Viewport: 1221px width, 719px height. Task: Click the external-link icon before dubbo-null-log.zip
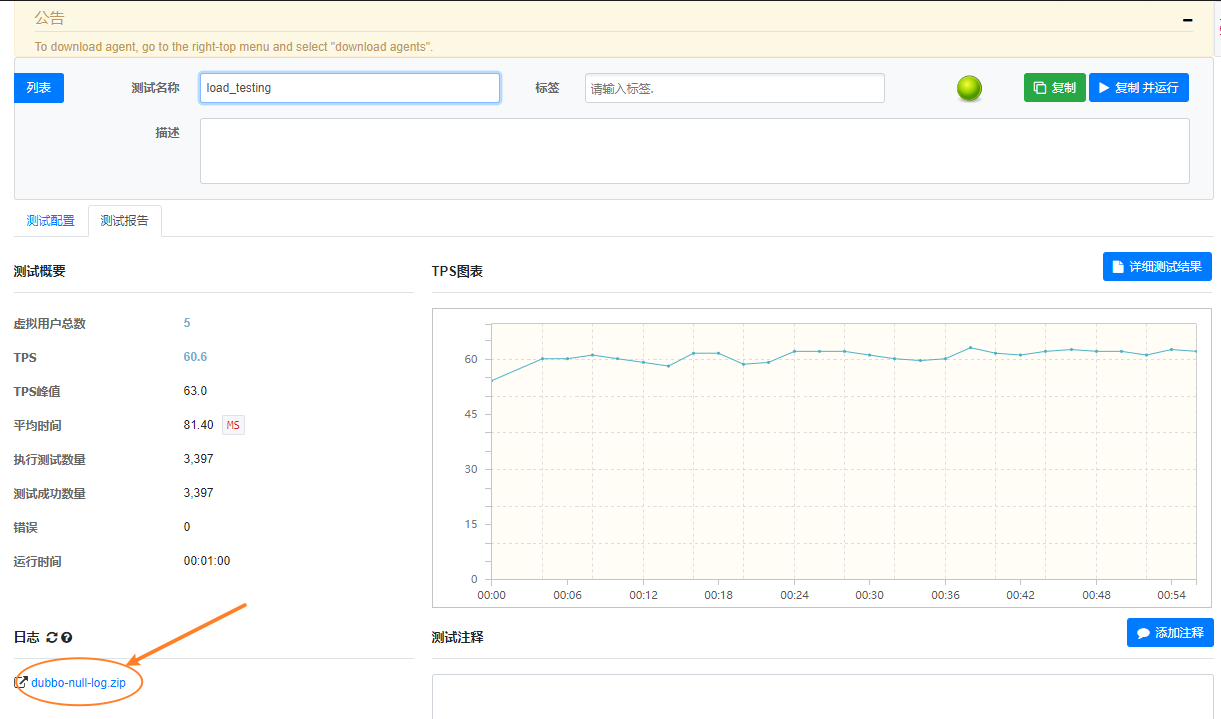click(x=21, y=682)
